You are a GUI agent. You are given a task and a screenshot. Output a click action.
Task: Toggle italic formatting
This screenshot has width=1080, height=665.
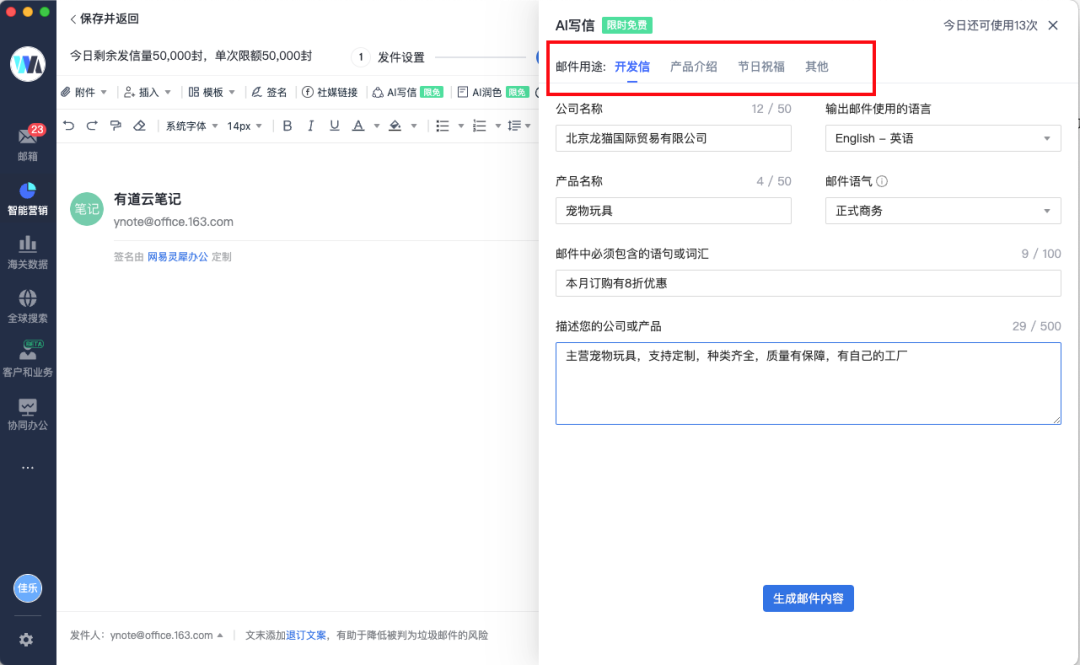[x=311, y=125]
